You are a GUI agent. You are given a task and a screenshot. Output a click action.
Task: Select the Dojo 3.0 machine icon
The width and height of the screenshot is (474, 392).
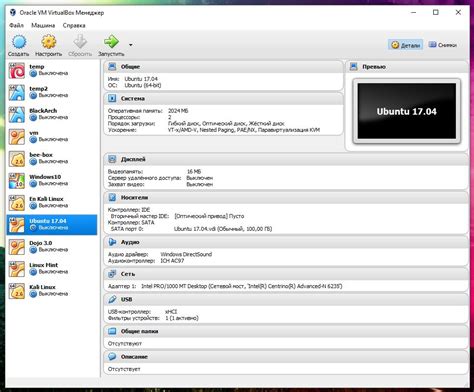click(17, 247)
